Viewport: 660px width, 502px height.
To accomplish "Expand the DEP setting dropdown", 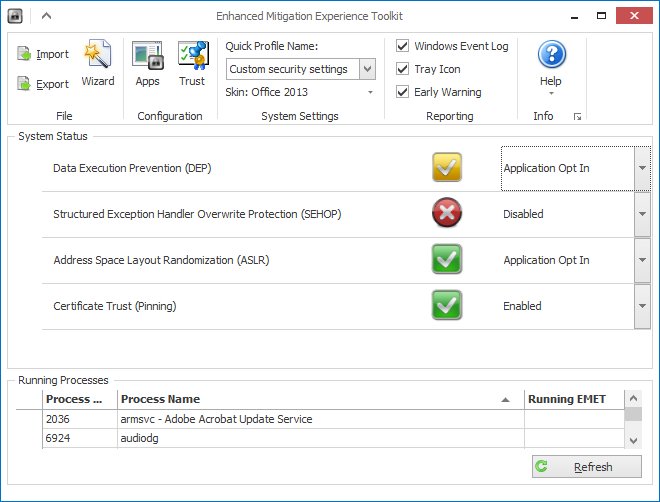I will click(x=642, y=168).
